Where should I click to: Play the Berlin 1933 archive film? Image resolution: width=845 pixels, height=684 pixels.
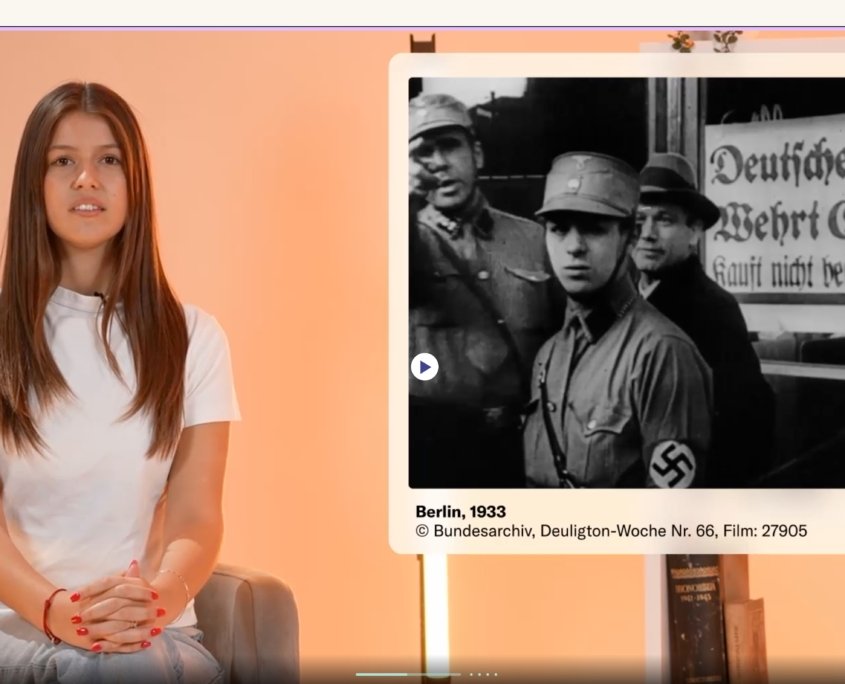(x=424, y=367)
